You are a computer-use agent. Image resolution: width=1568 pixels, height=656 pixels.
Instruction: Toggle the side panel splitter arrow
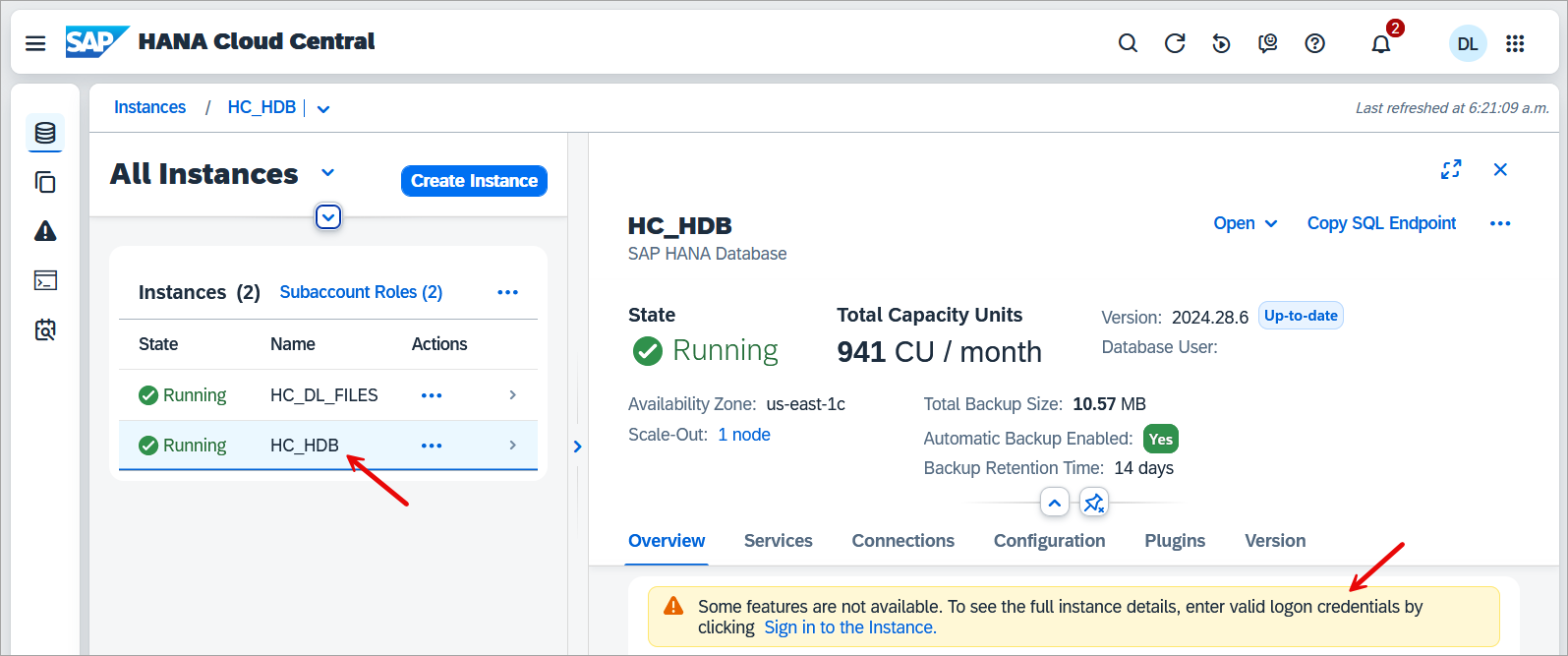(577, 447)
